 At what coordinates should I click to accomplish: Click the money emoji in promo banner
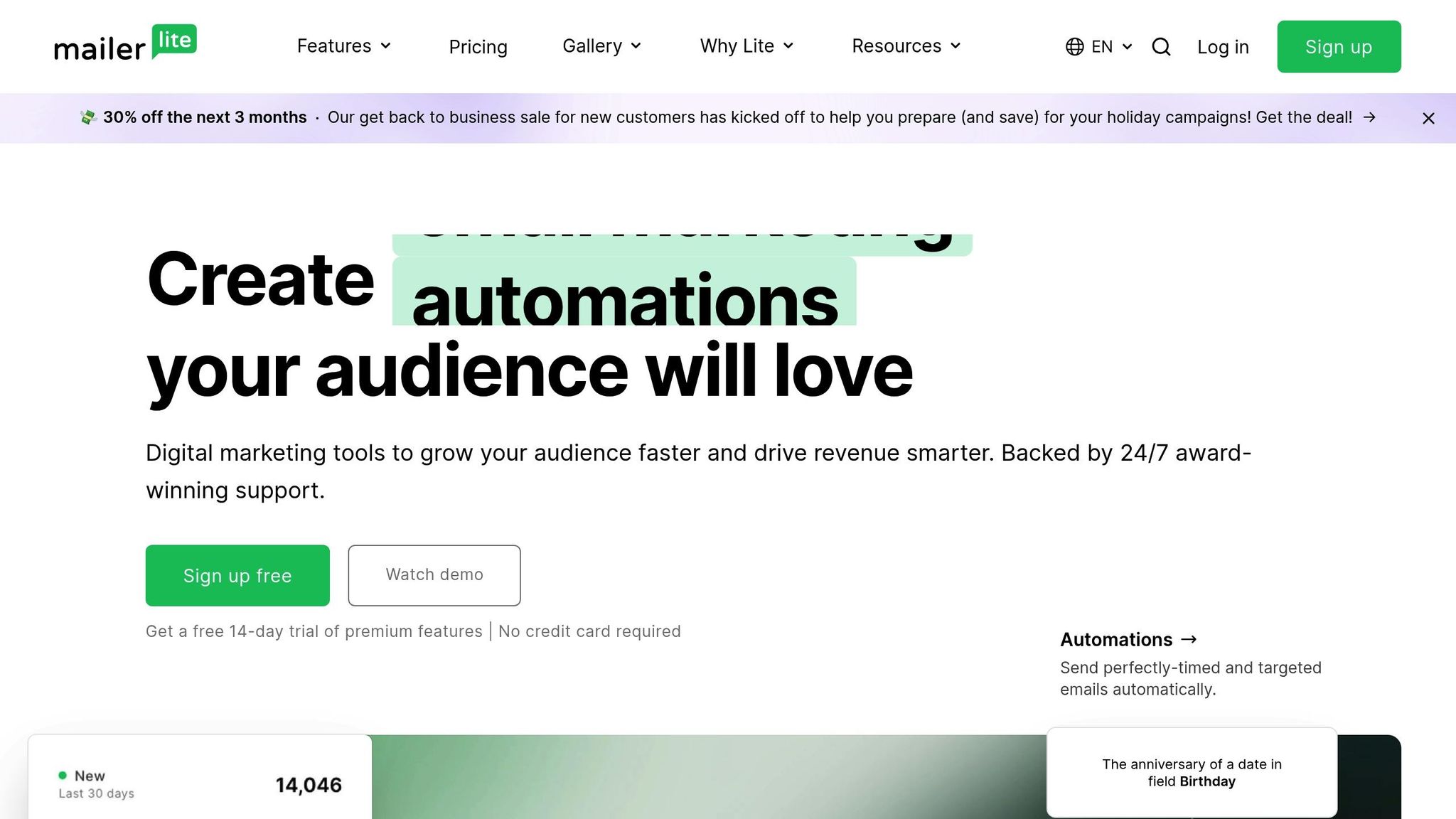(x=88, y=117)
